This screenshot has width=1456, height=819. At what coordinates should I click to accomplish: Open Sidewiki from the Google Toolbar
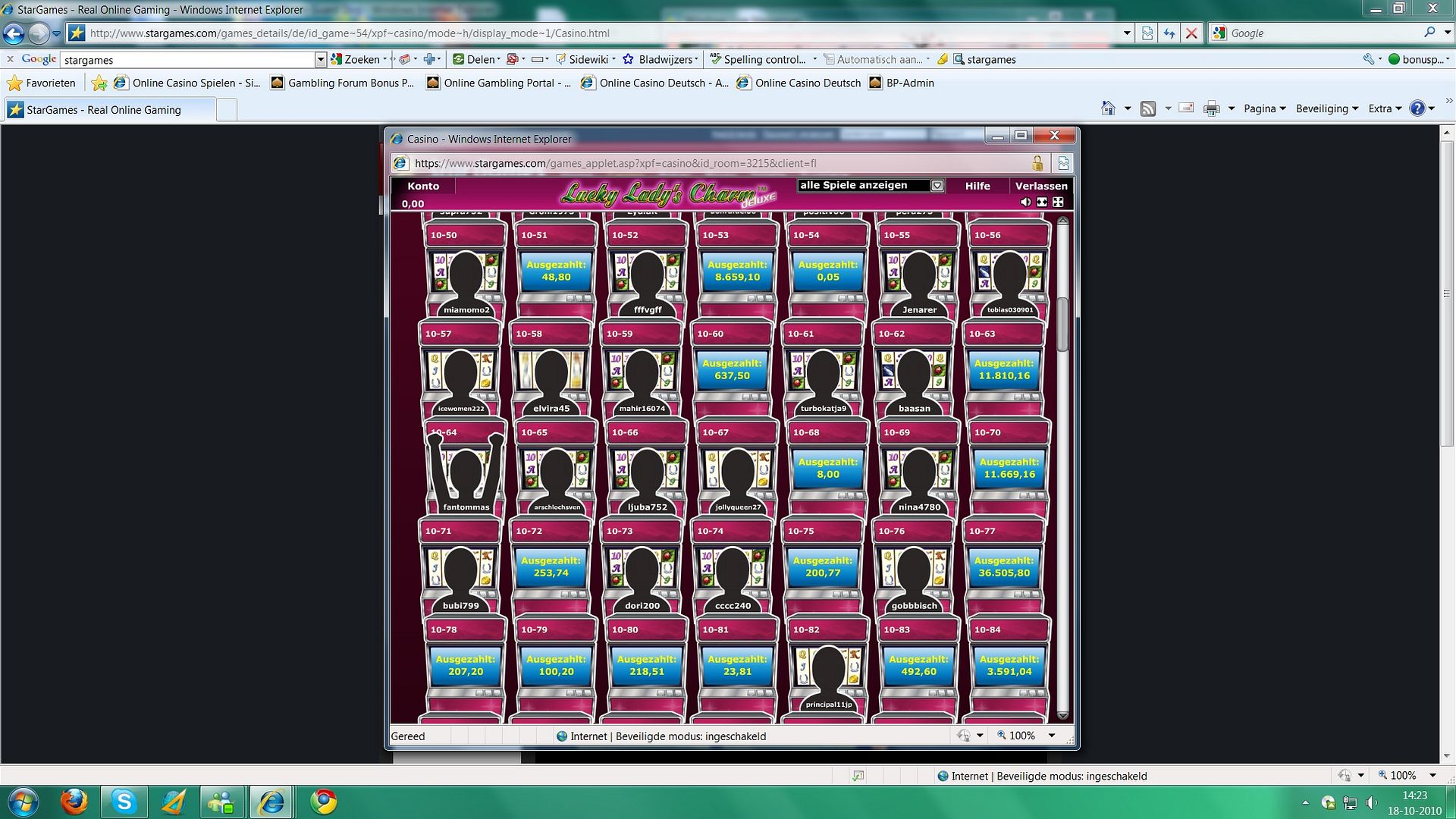pyautogui.click(x=586, y=59)
